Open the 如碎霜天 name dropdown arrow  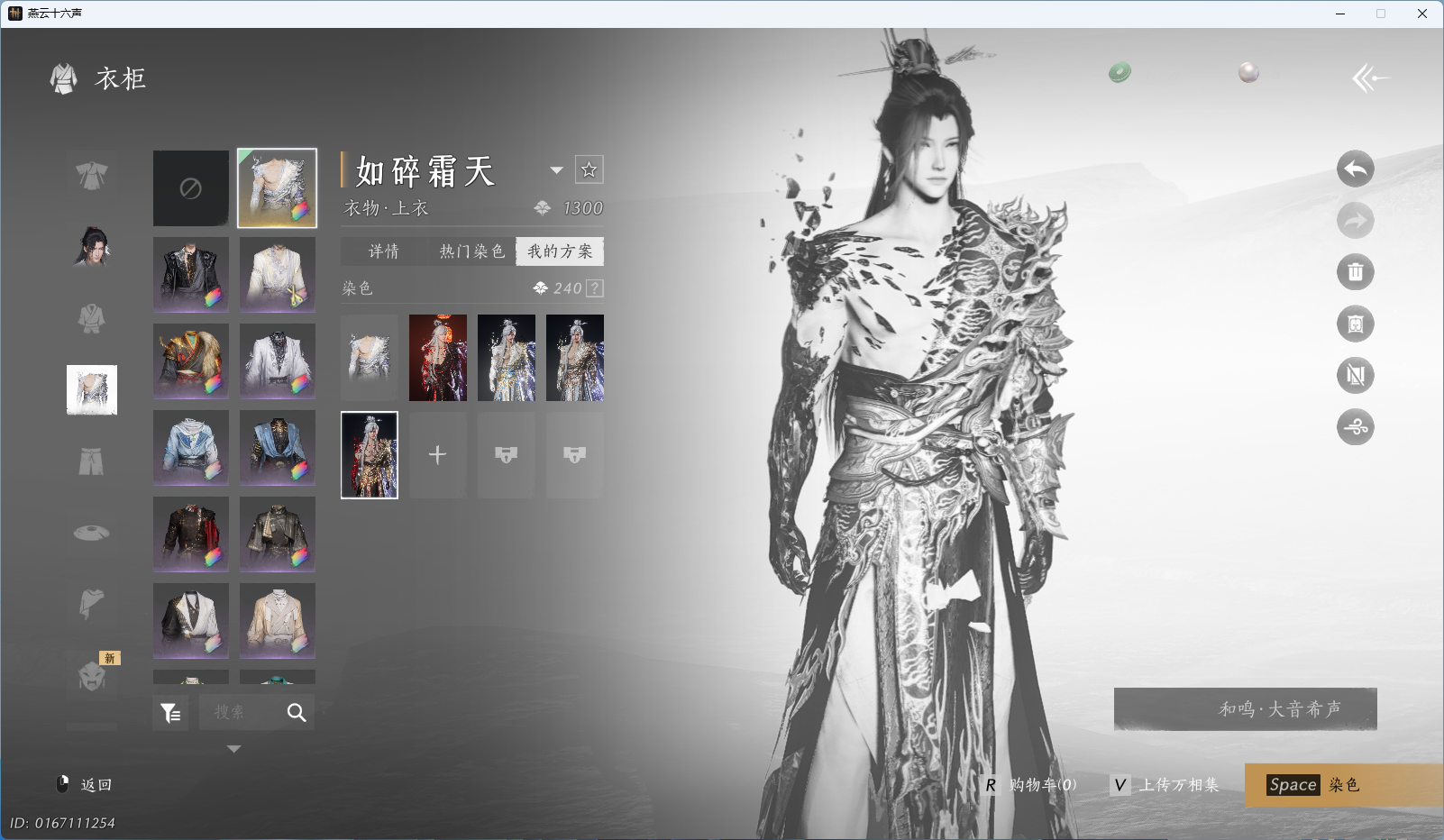coord(556,170)
